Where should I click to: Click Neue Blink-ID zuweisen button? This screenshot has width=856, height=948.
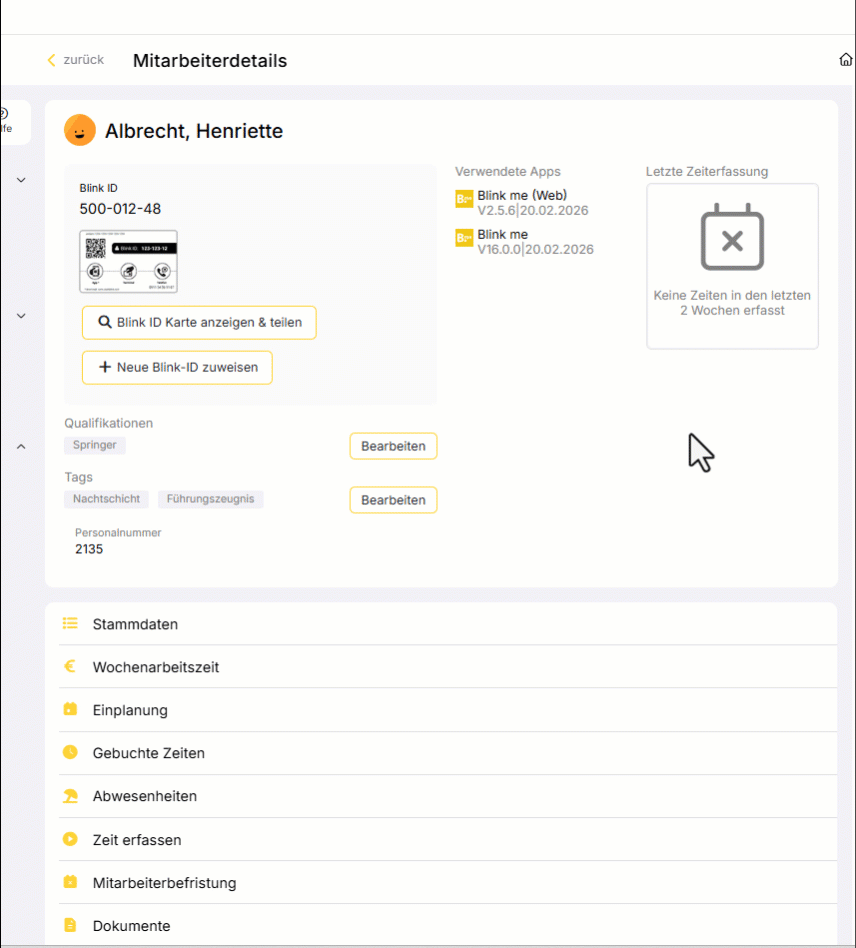click(177, 367)
